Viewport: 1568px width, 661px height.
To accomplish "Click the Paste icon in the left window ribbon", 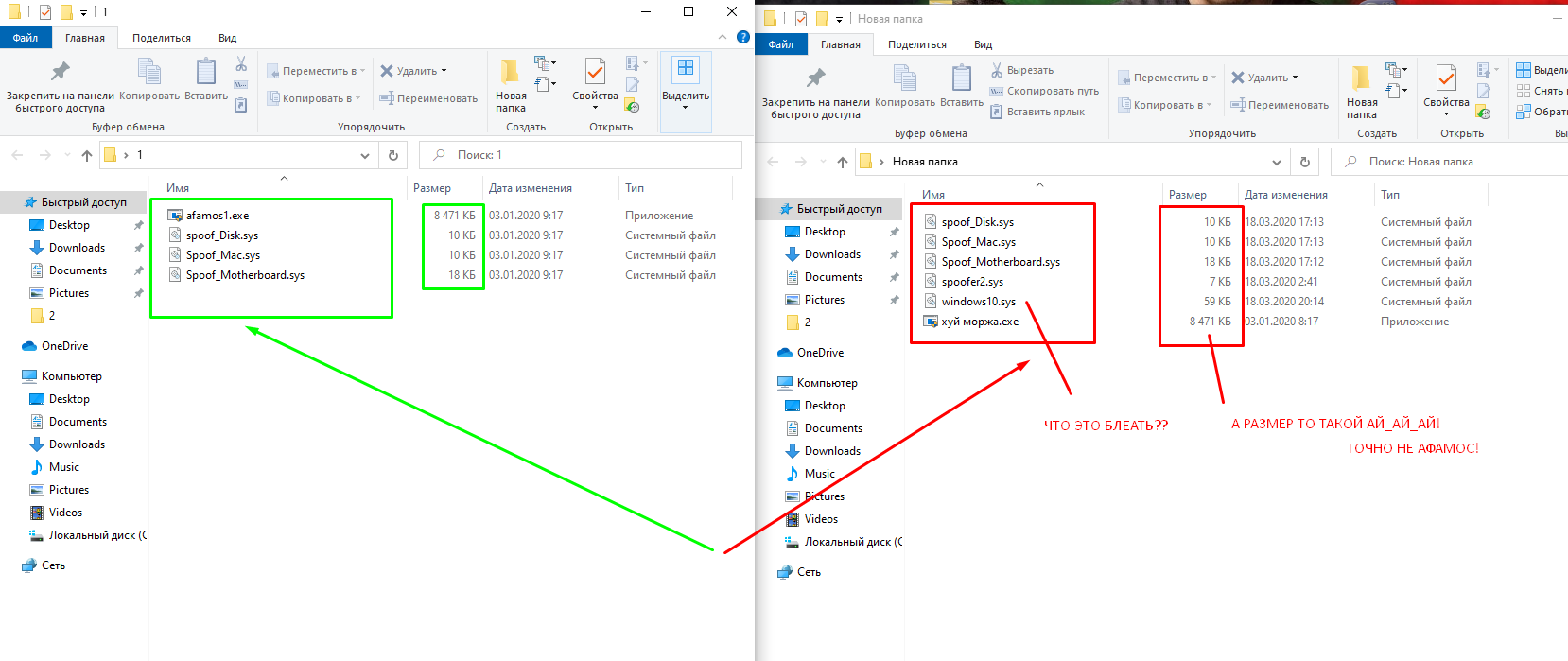I will click(205, 72).
